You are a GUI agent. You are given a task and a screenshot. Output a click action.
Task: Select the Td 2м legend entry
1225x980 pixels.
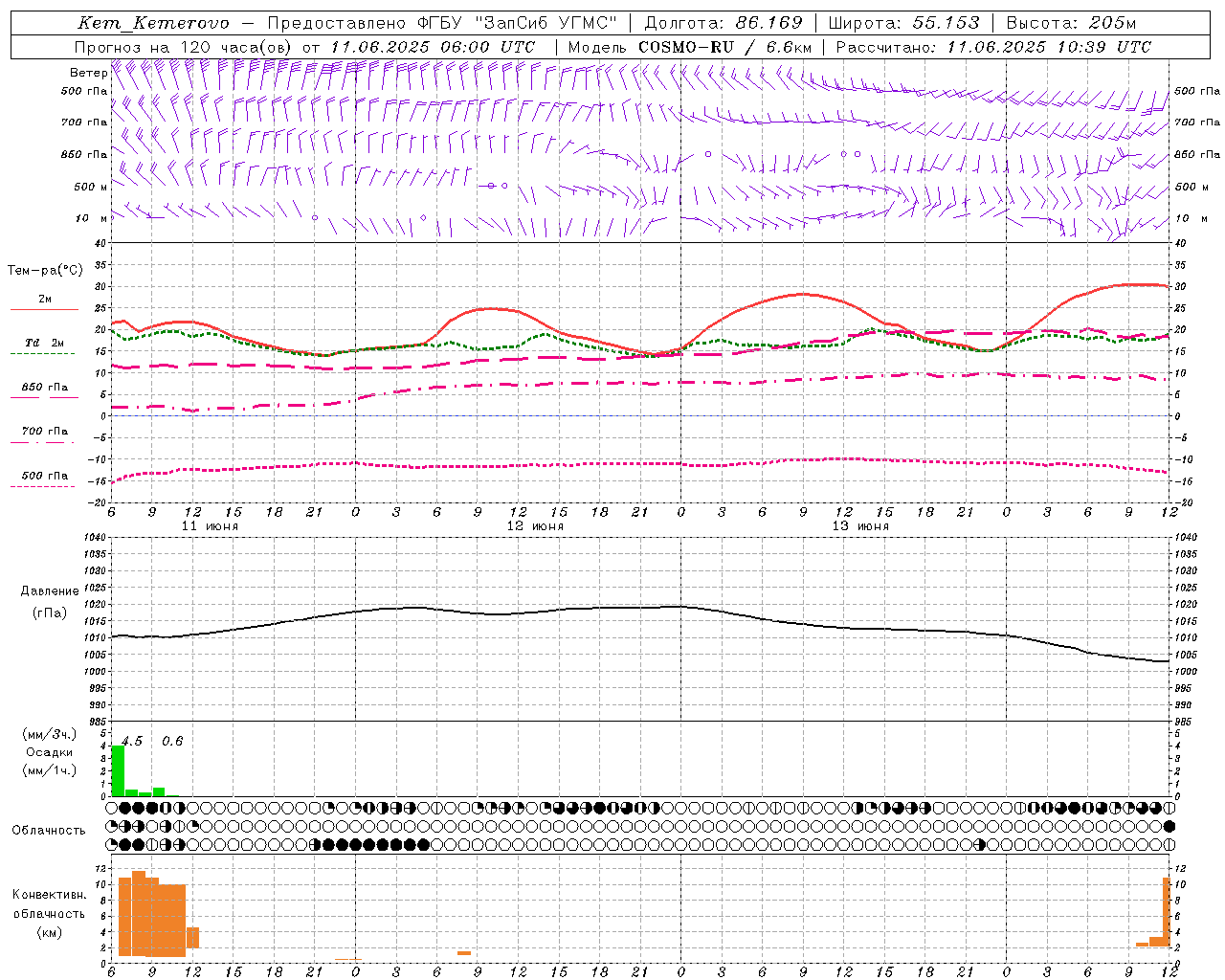tap(45, 343)
